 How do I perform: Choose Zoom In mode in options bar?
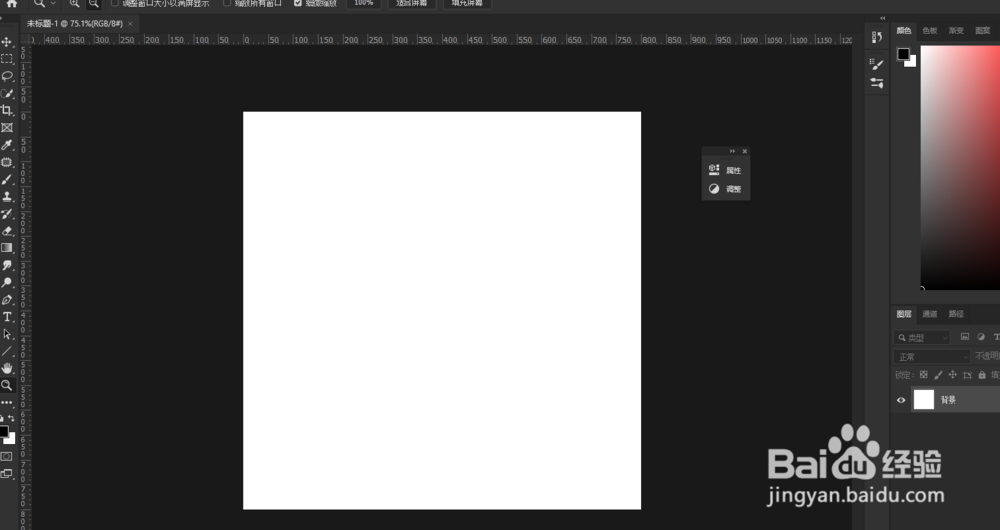75,3
